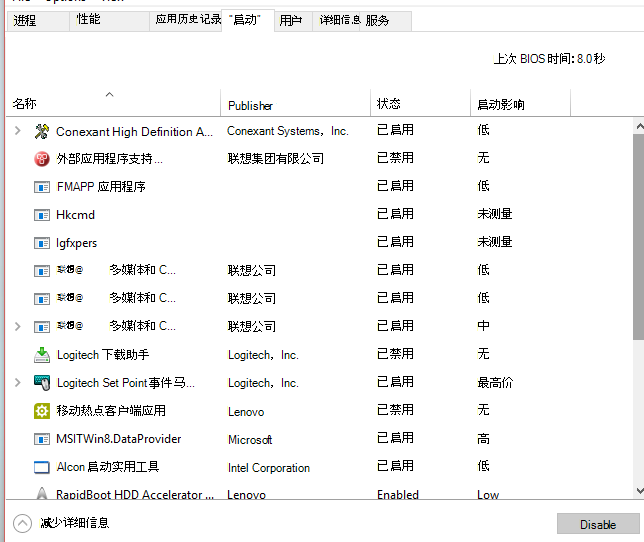Click the scrollbar down arrow
Viewport: 644px width, 542px height.
click(x=639, y=490)
